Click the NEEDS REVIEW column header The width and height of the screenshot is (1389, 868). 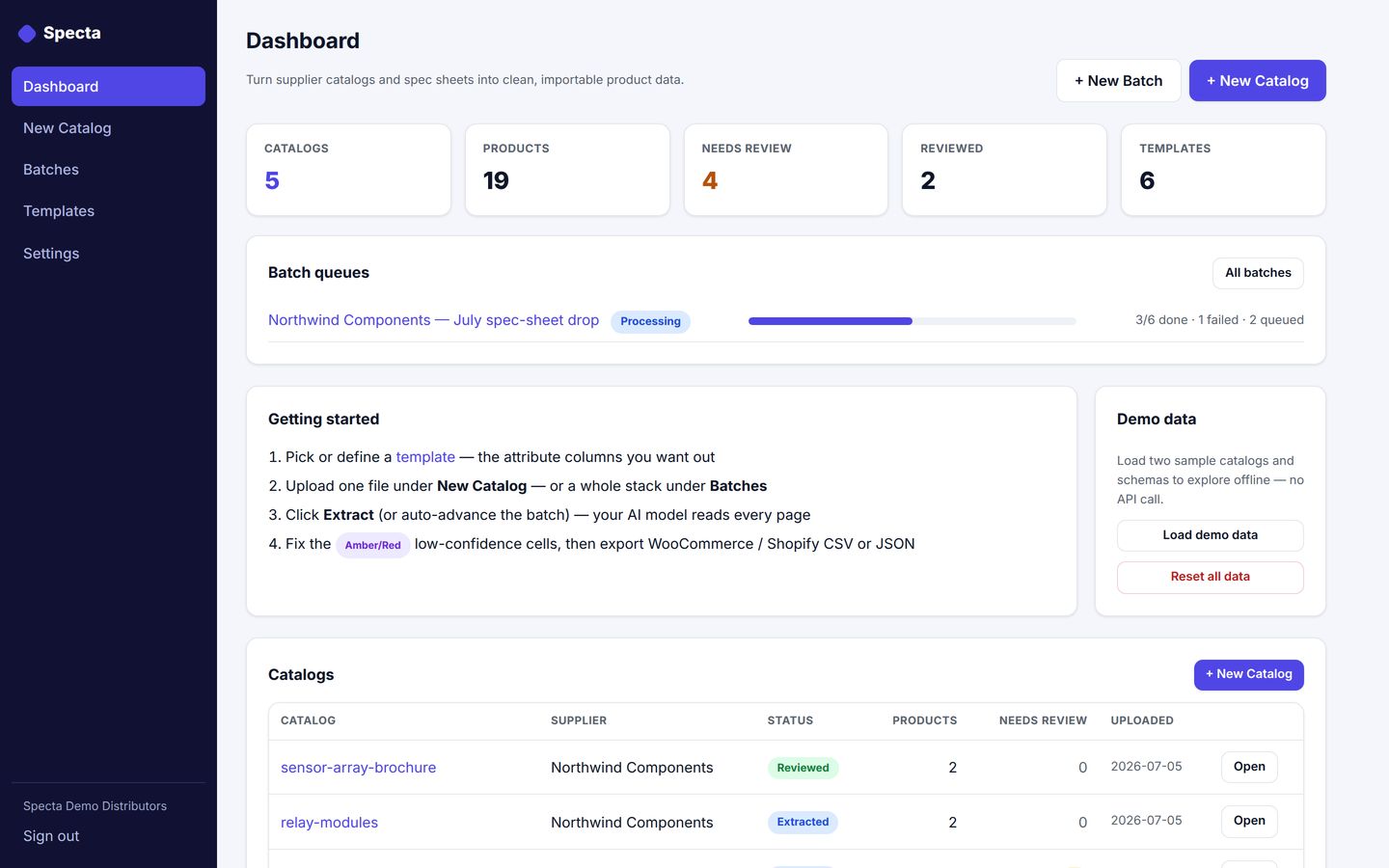[1043, 720]
